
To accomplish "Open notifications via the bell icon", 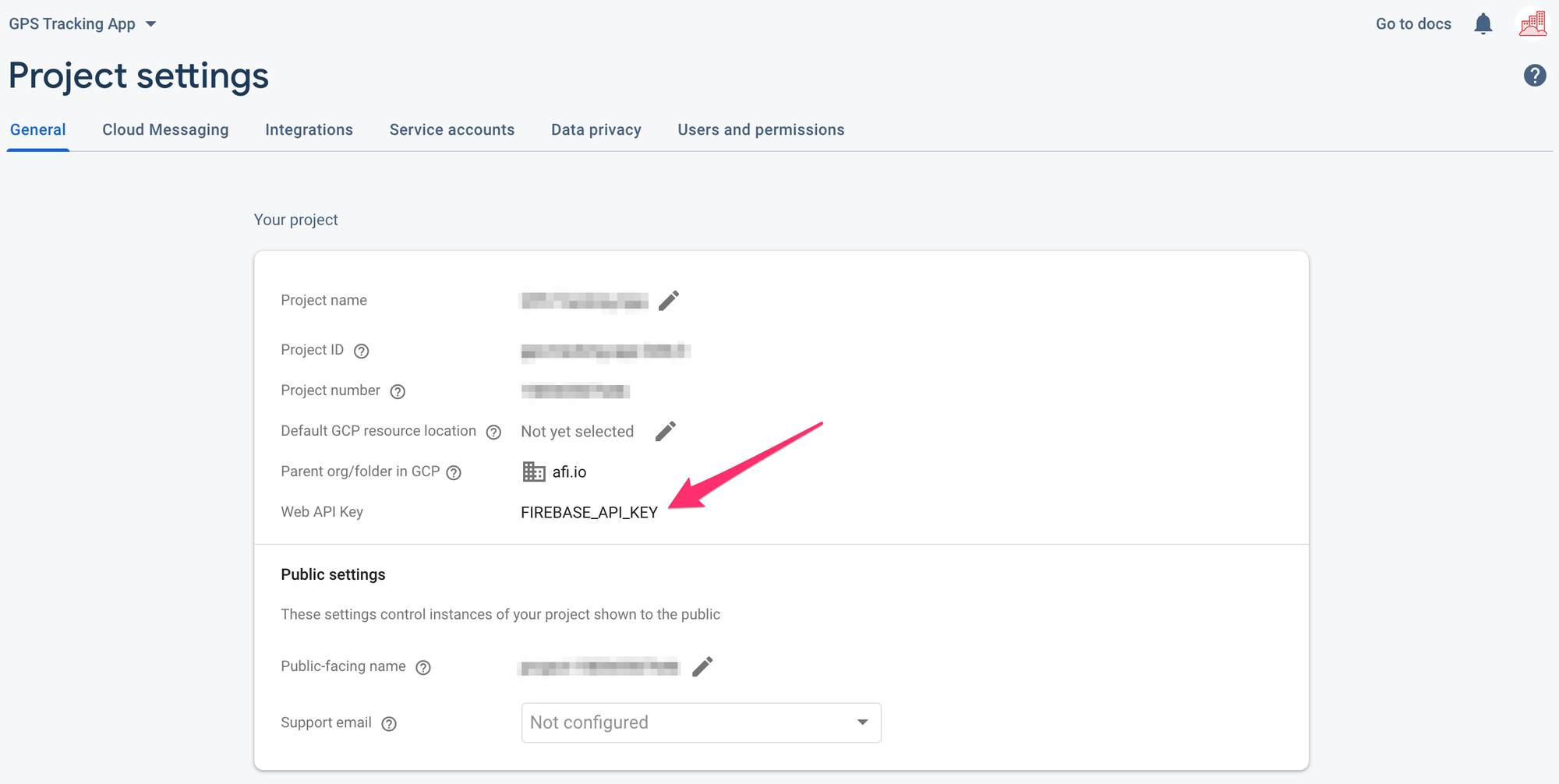I will coord(1483,23).
